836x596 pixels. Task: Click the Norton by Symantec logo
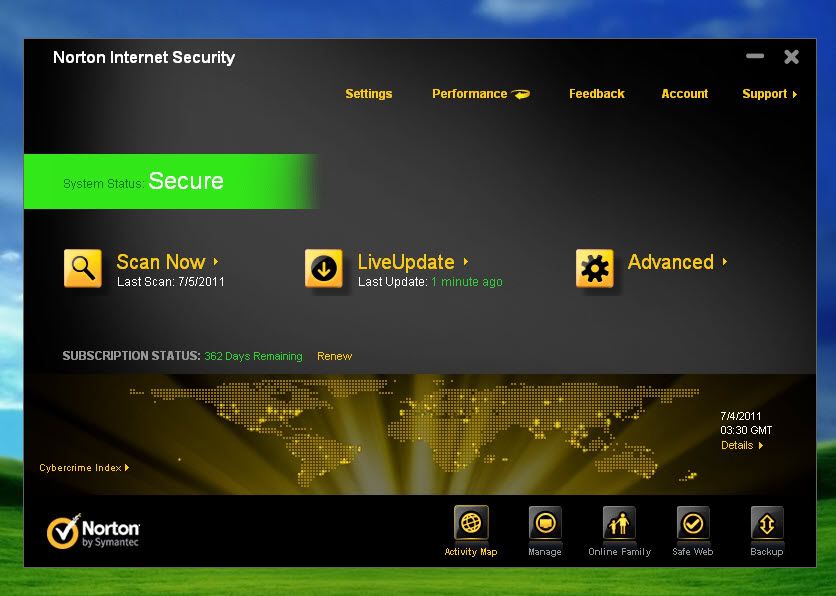pos(93,531)
